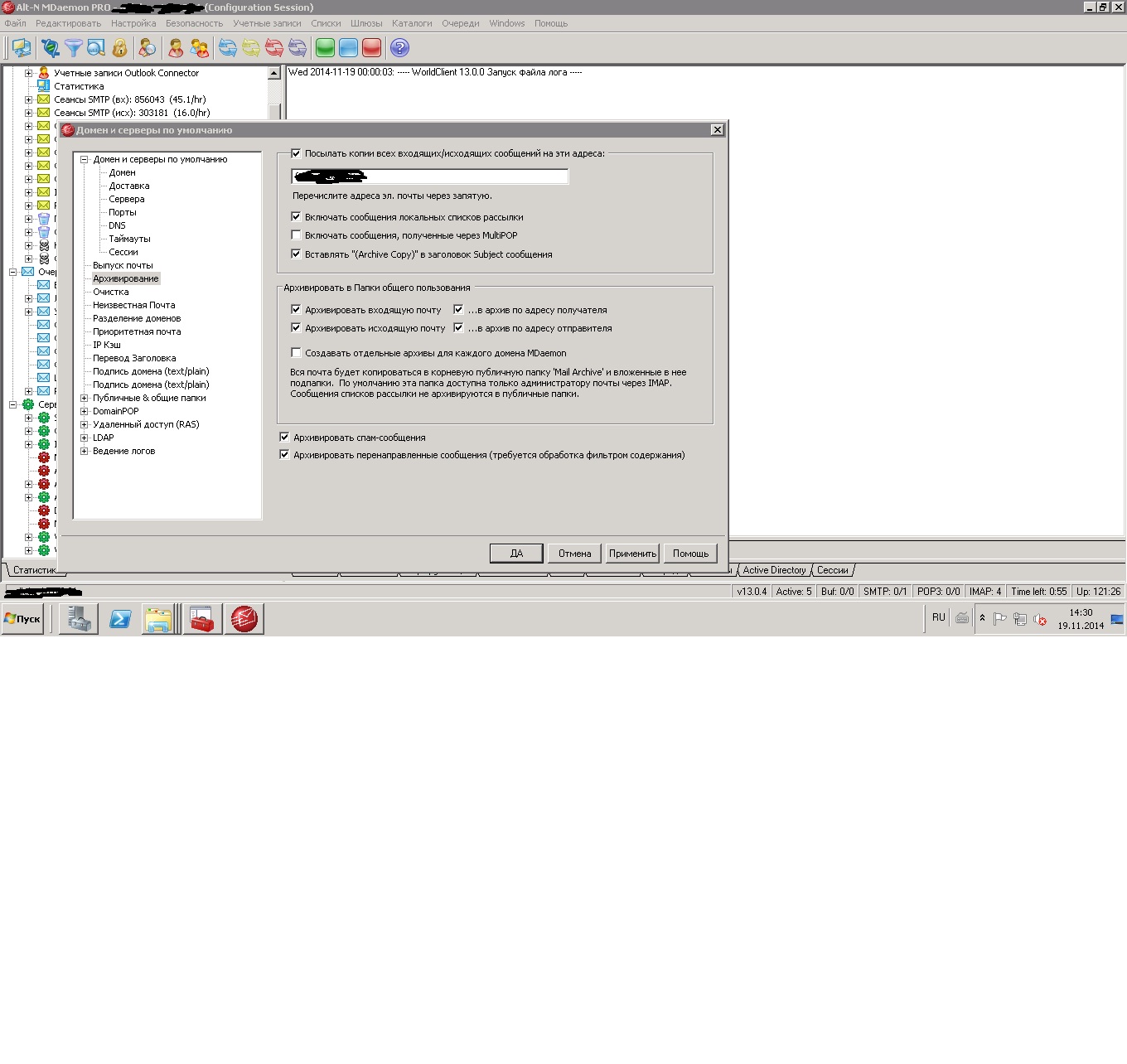
Task: Open Server Manager from the taskbar
Action: (79, 619)
